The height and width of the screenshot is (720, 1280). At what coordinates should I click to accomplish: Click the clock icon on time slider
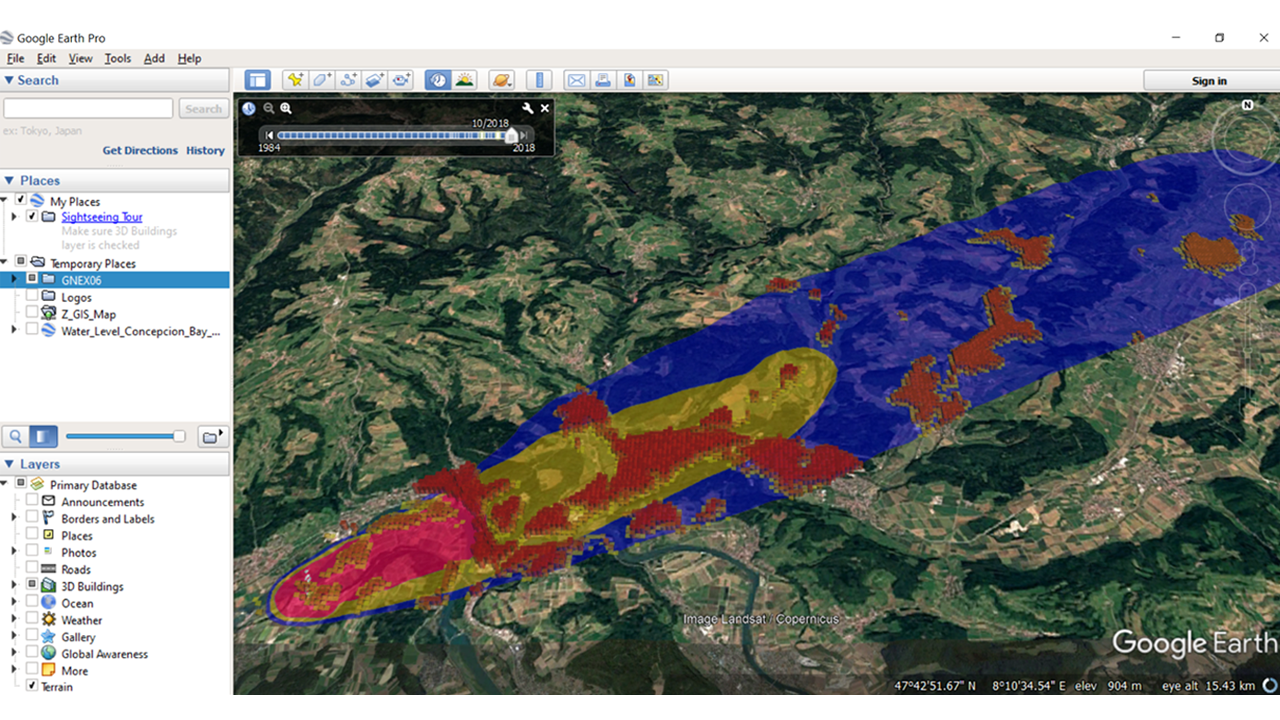(x=249, y=108)
